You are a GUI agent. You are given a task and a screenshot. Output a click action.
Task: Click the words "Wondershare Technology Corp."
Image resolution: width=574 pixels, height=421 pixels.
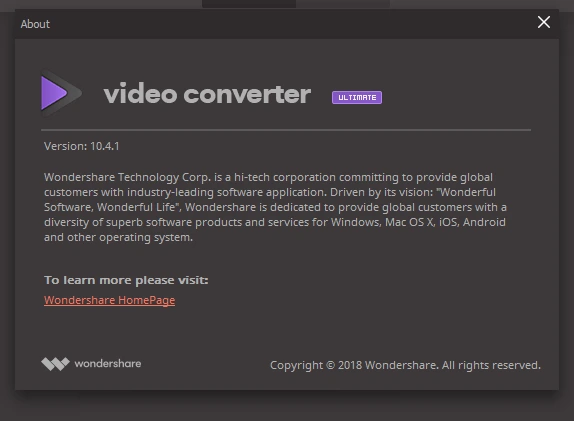click(127, 178)
